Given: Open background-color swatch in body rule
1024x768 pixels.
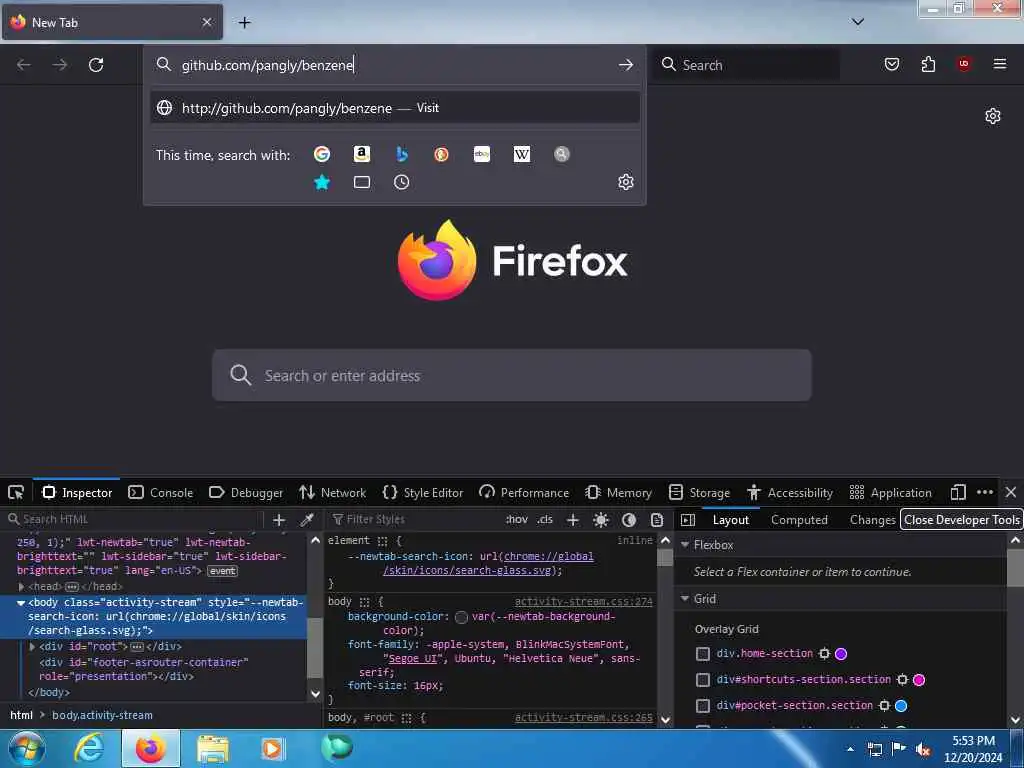Looking at the screenshot, I should pyautogui.click(x=462, y=617).
